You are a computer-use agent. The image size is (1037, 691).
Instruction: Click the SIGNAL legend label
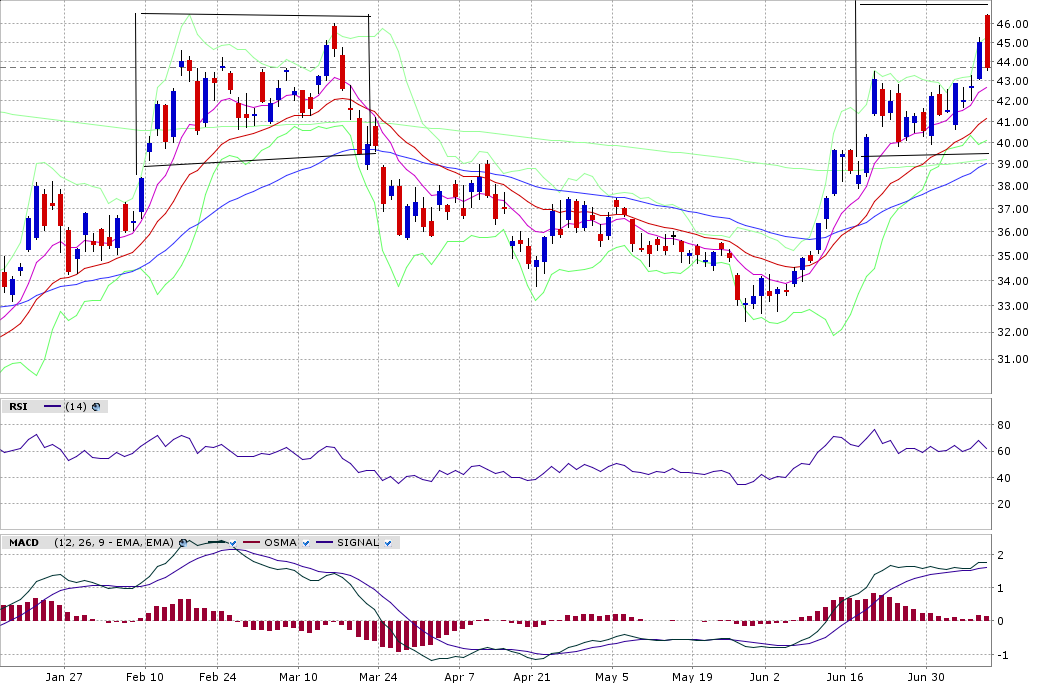(358, 543)
